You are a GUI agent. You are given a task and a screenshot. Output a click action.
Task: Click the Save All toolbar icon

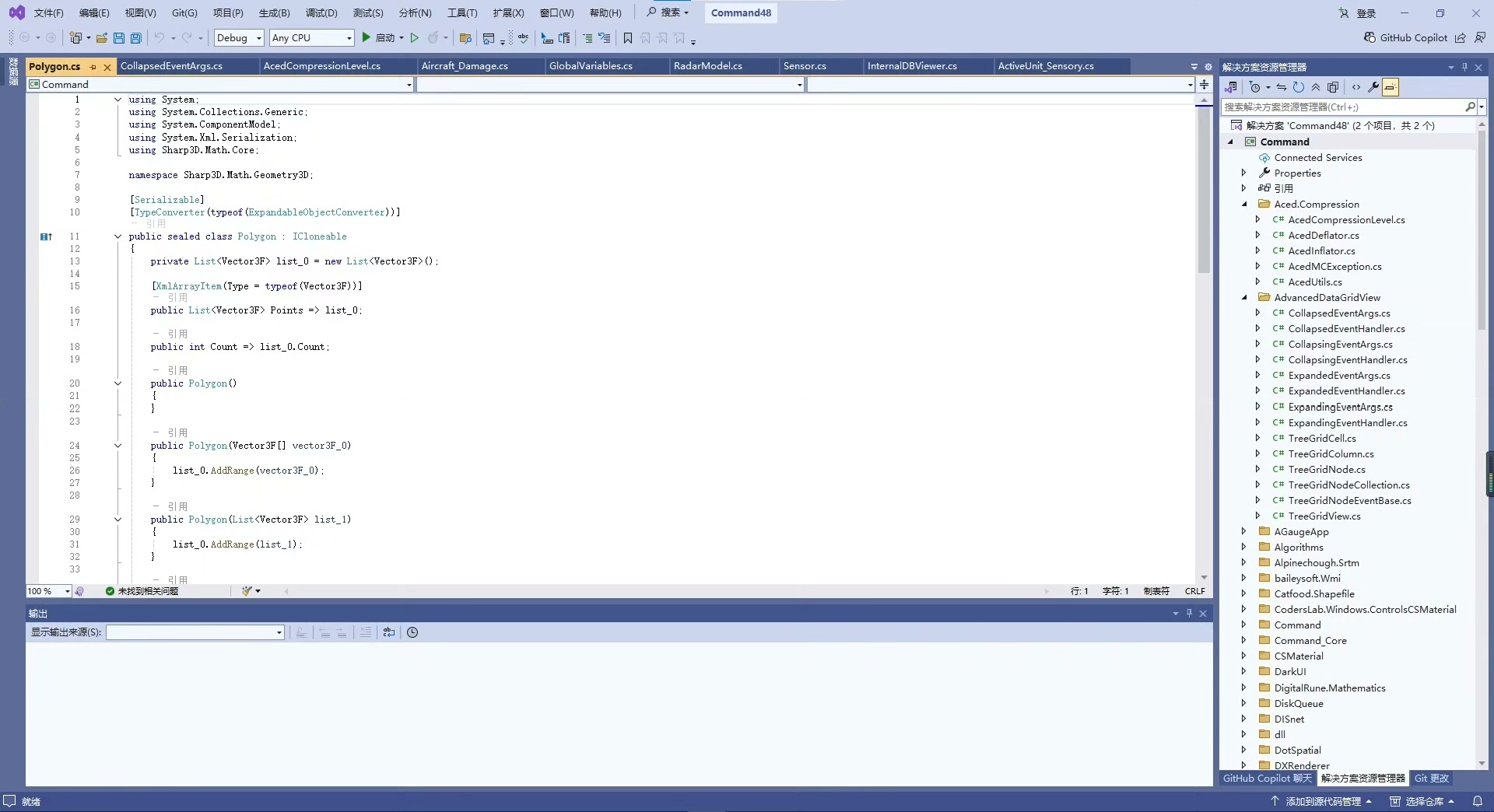(136, 38)
